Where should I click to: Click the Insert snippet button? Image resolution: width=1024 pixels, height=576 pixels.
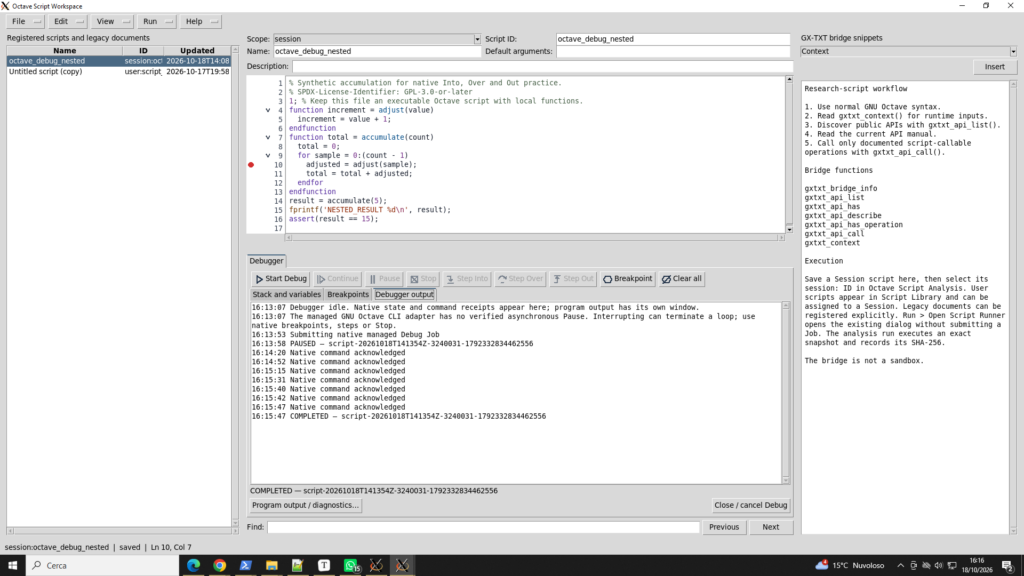994,67
